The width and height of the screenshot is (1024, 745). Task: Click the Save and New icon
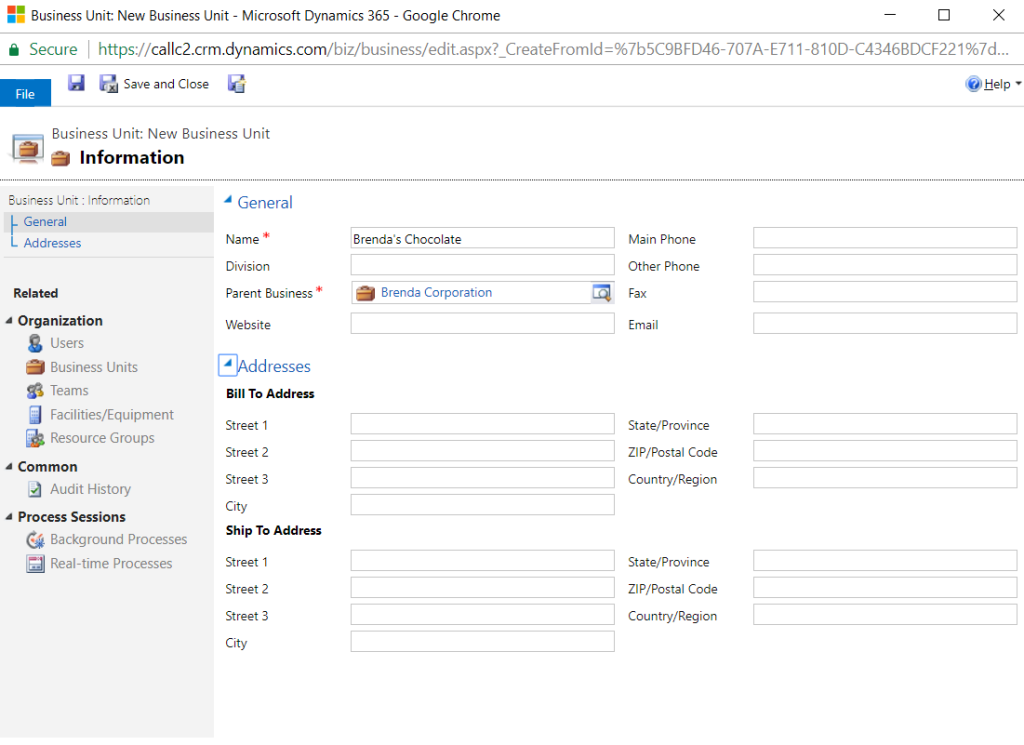[236, 84]
